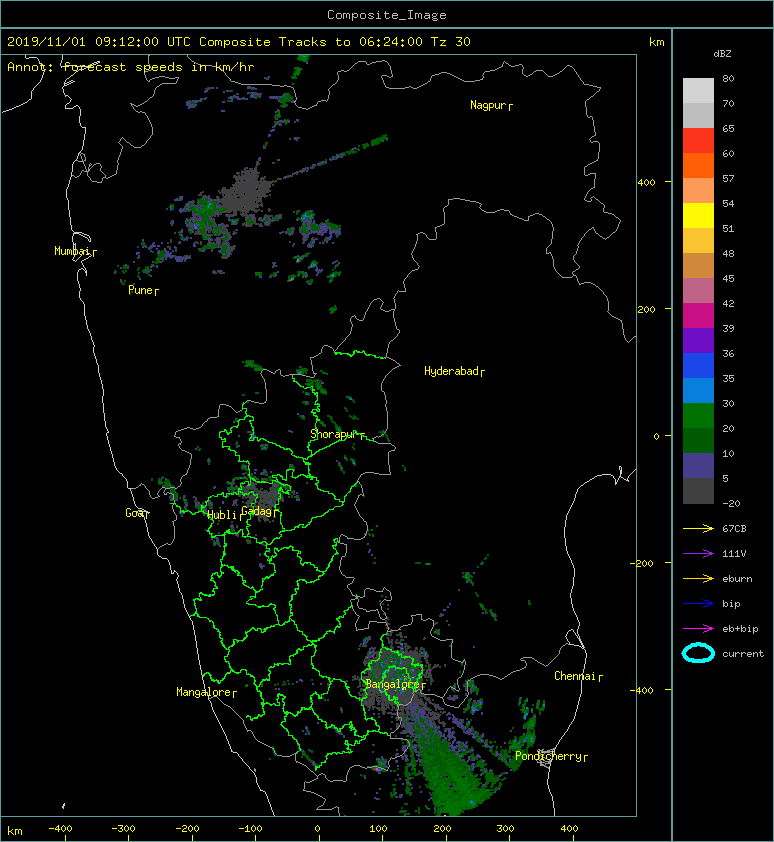Pick the magenta swatch in dBZ scale
The image size is (774, 842).
pos(698,315)
